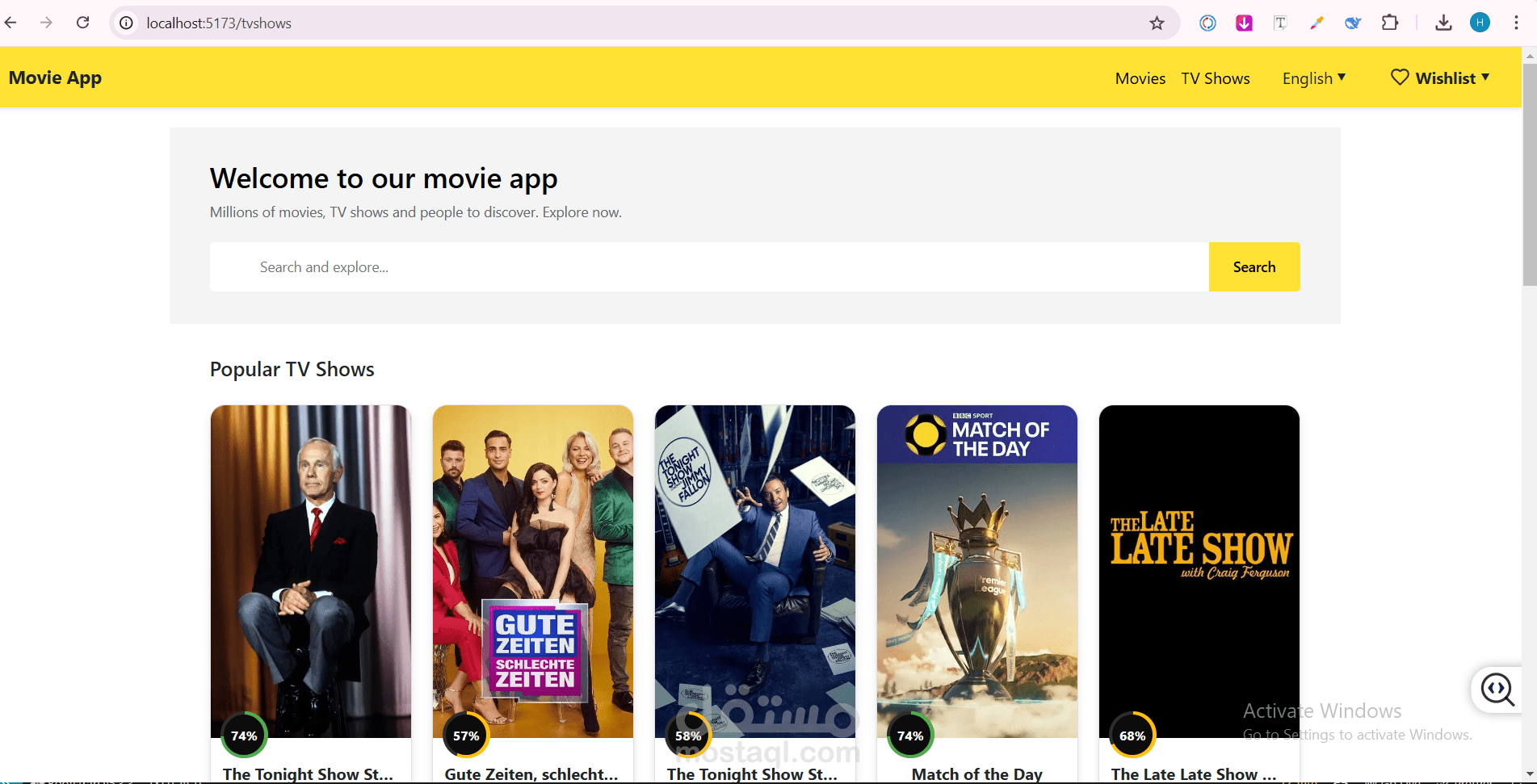Click the page vertical scrollbar thumb
The width and height of the screenshot is (1537, 784).
pos(1530,174)
